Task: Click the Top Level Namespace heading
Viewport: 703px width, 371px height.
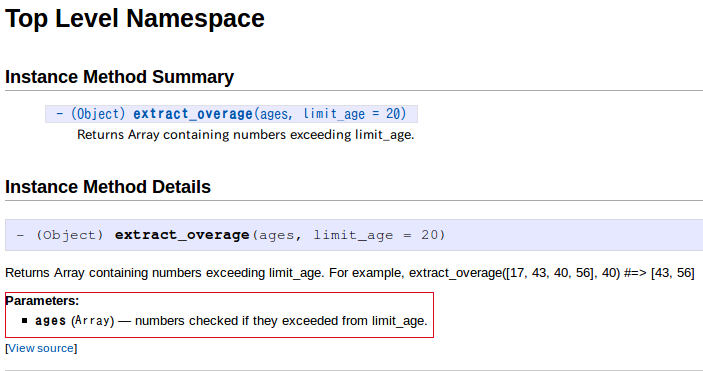Action: (x=135, y=19)
